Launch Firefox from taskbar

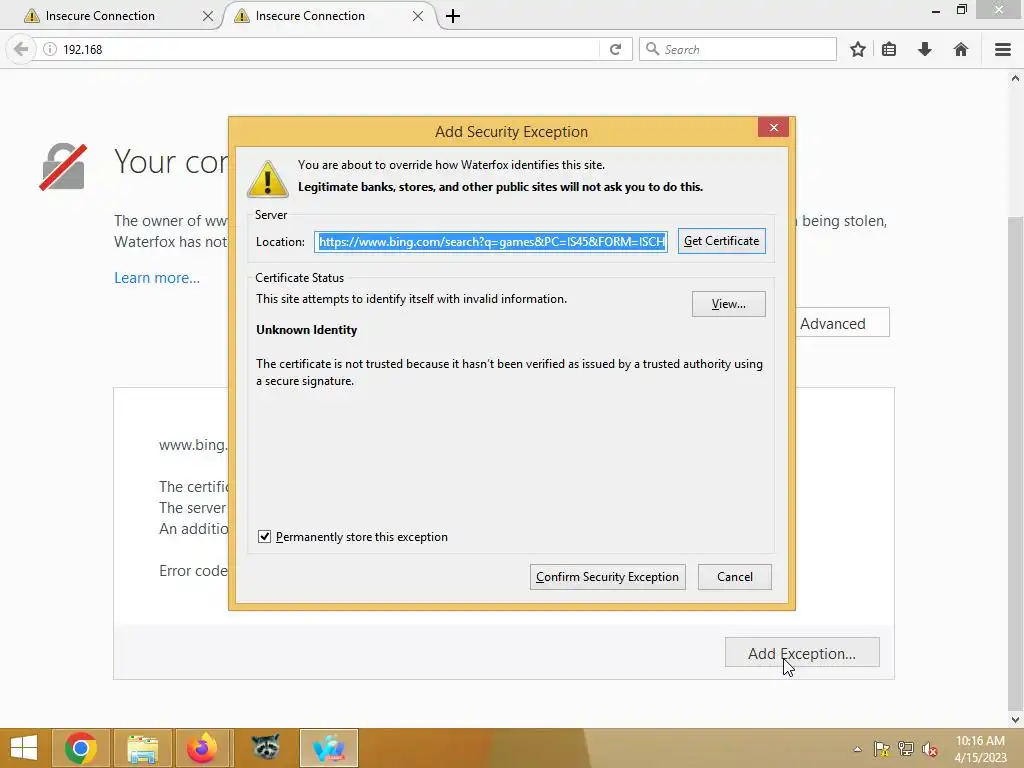(202, 748)
